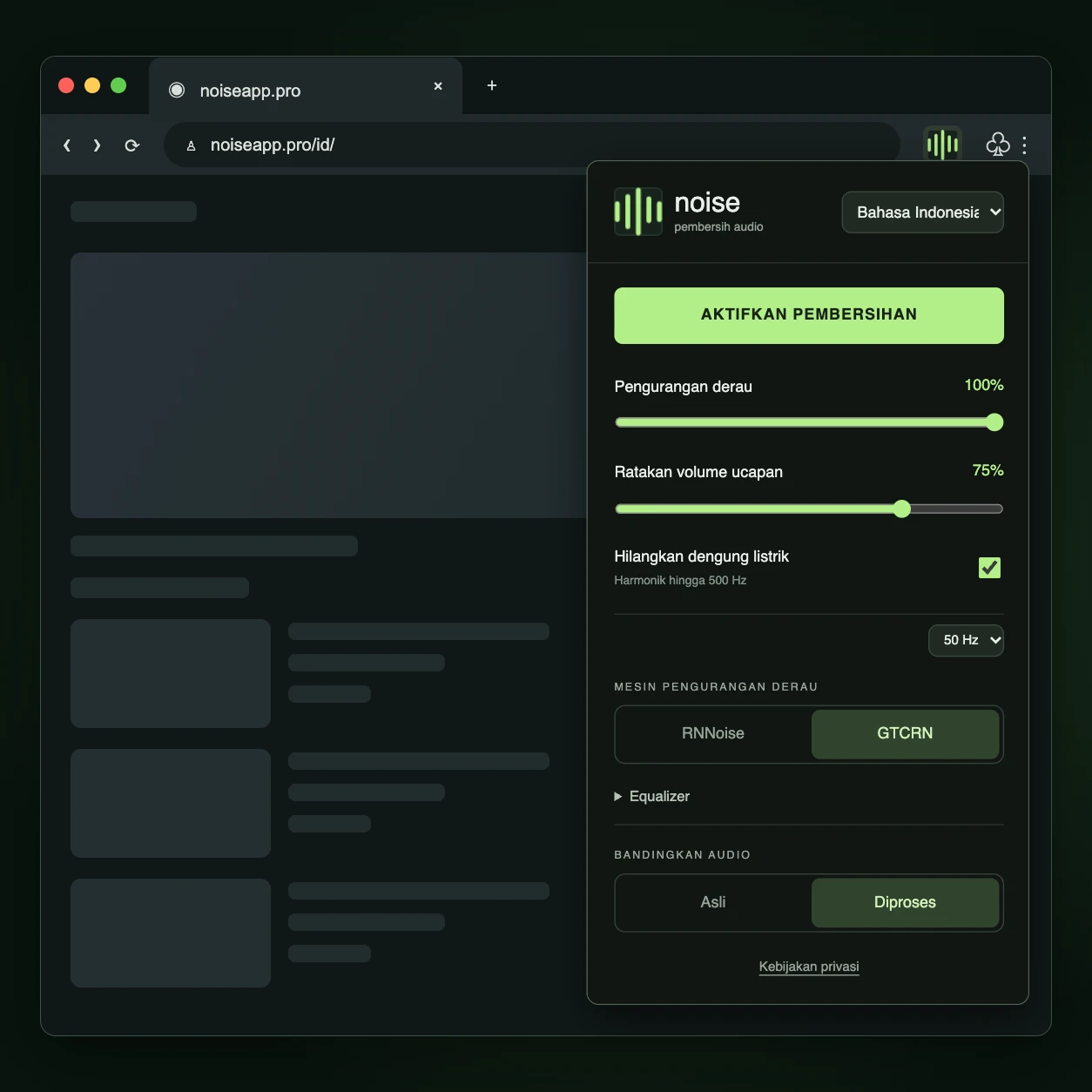Open the Bahasa Indonesia language dropdown

(922, 212)
